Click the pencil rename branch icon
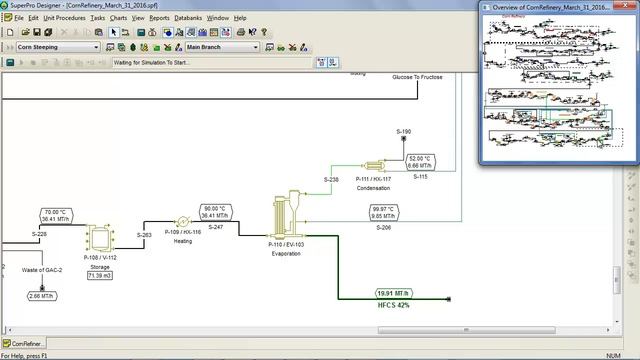The image size is (640, 360). click(304, 47)
